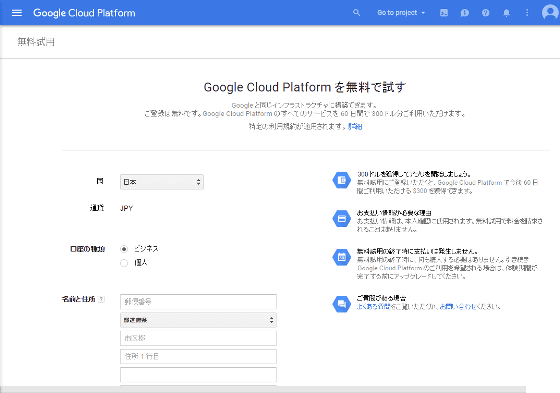
Task: Open the feedback speech-bubble icon
Action: click(x=465, y=13)
